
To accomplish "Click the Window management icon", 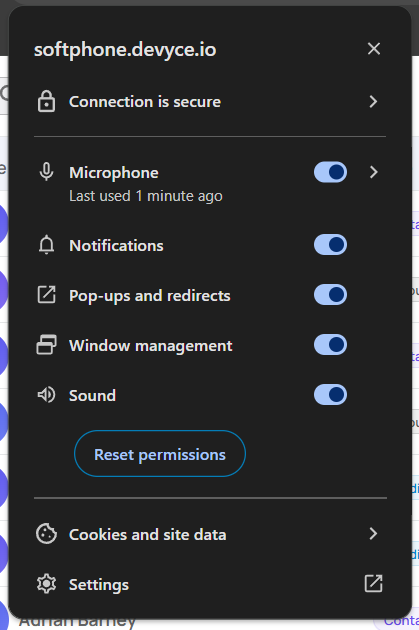I will [46, 345].
